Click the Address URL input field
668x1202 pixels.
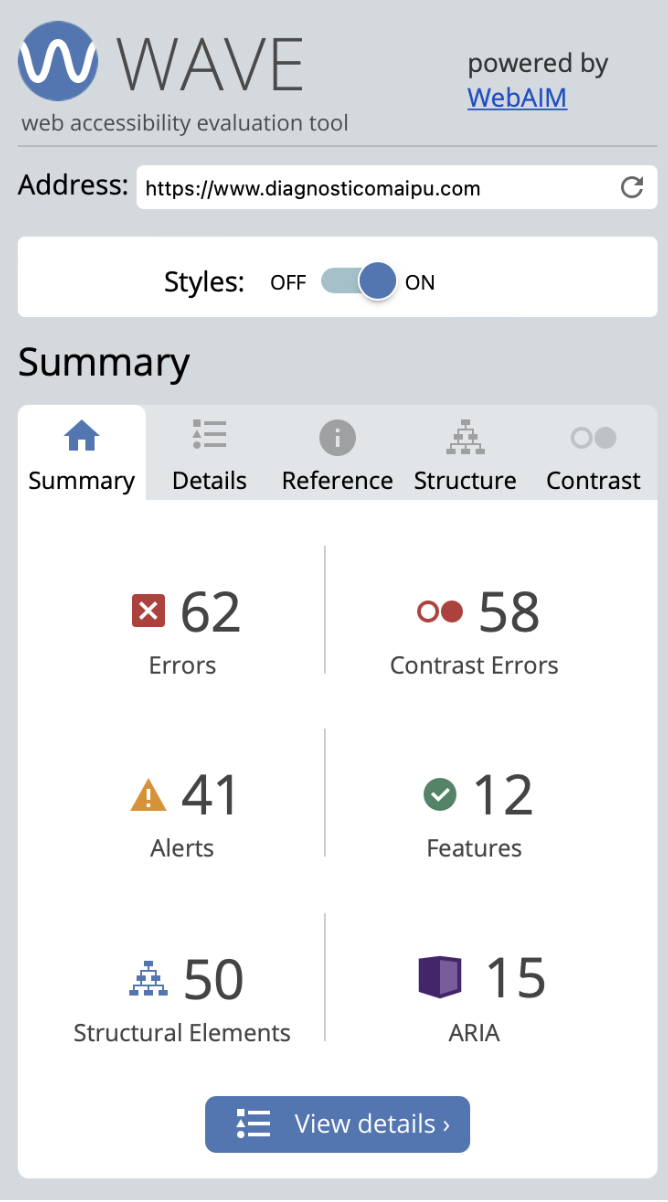pyautogui.click(x=375, y=188)
